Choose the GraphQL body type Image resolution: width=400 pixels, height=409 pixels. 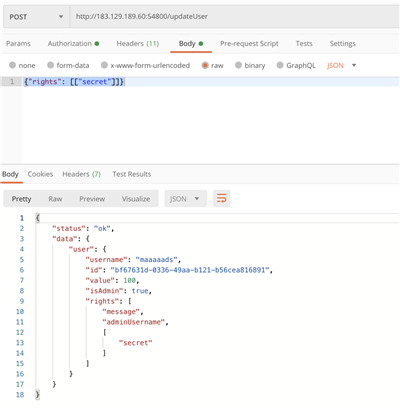(x=296, y=65)
